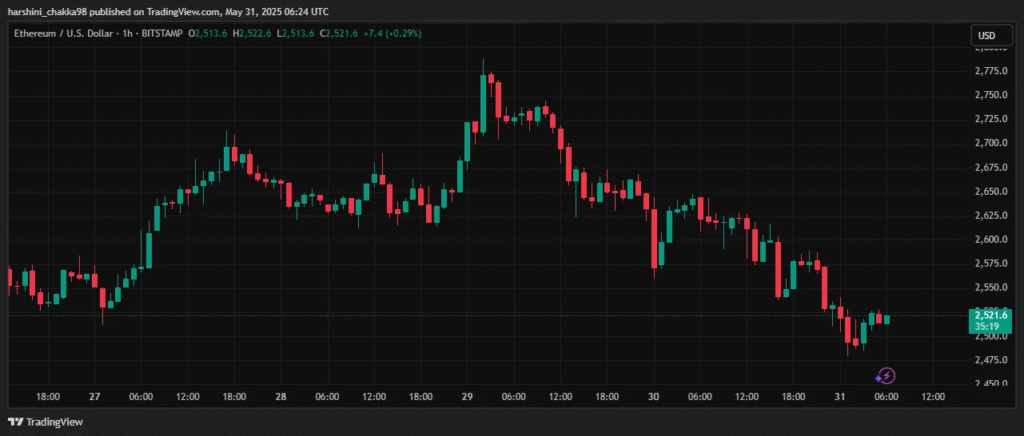Click the date 30 on time axis
This screenshot has height=436, width=1024.
pos(654,397)
